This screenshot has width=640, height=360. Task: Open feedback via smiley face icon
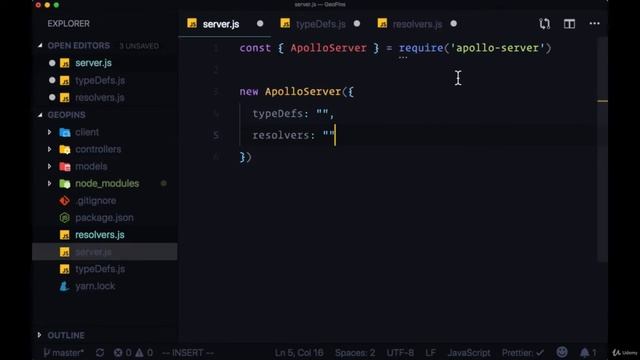coord(562,352)
